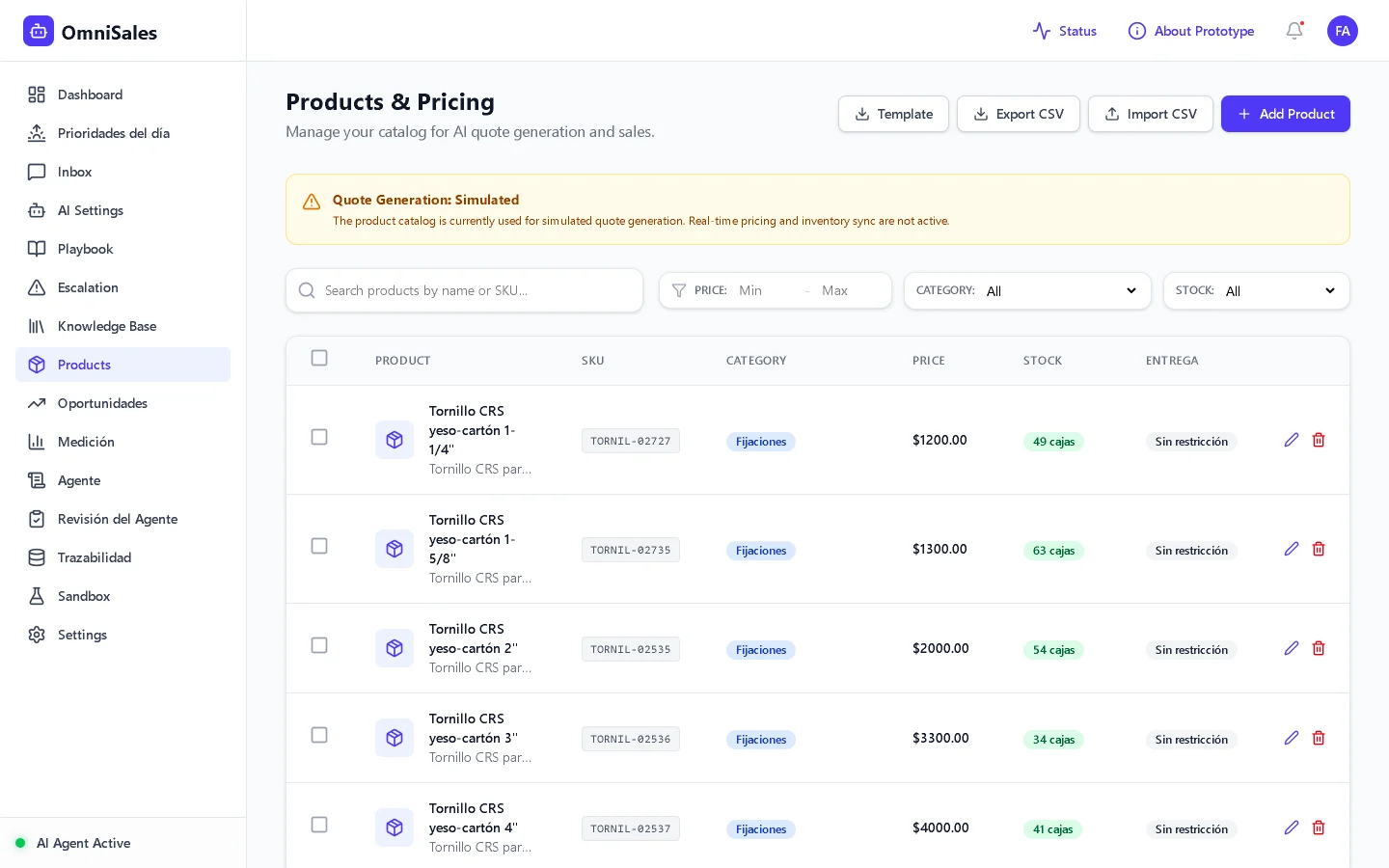Click the price filter funnel icon
The width and height of the screenshot is (1389, 868).
[x=679, y=290]
